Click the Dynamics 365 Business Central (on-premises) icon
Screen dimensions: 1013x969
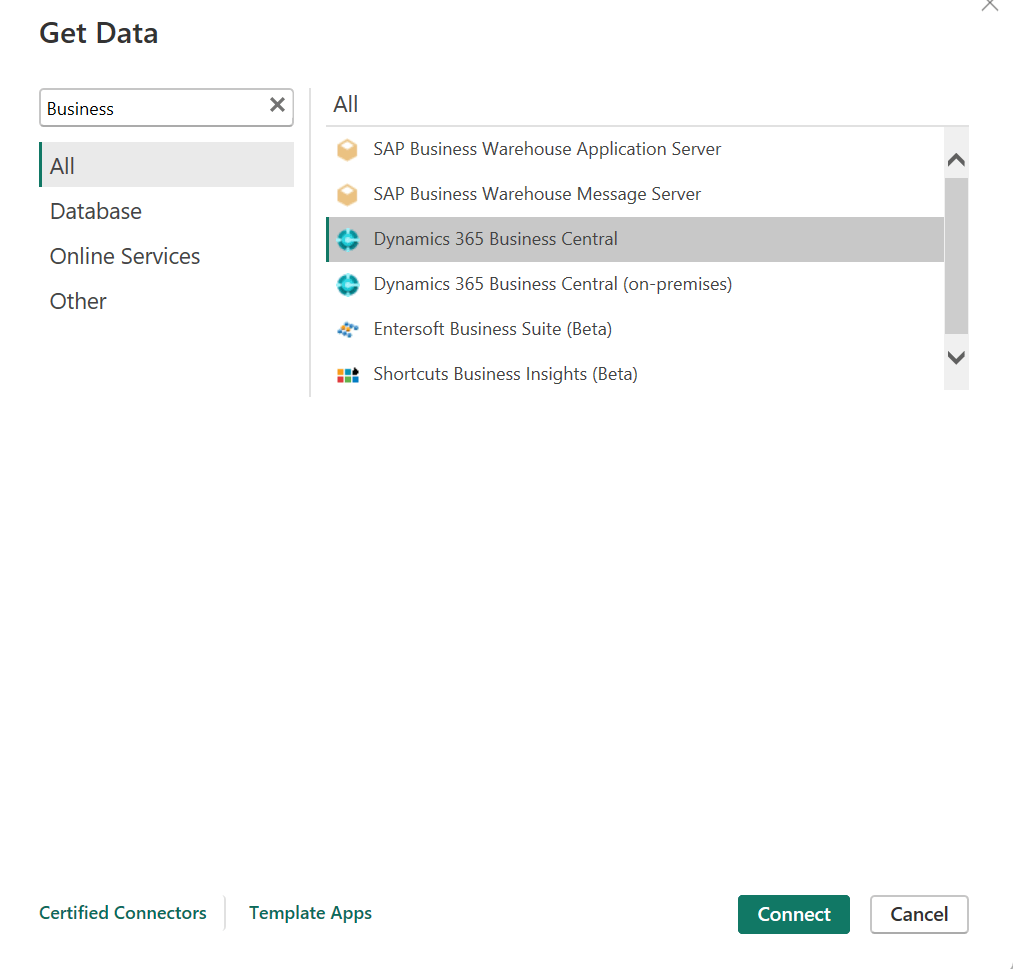pyautogui.click(x=348, y=284)
